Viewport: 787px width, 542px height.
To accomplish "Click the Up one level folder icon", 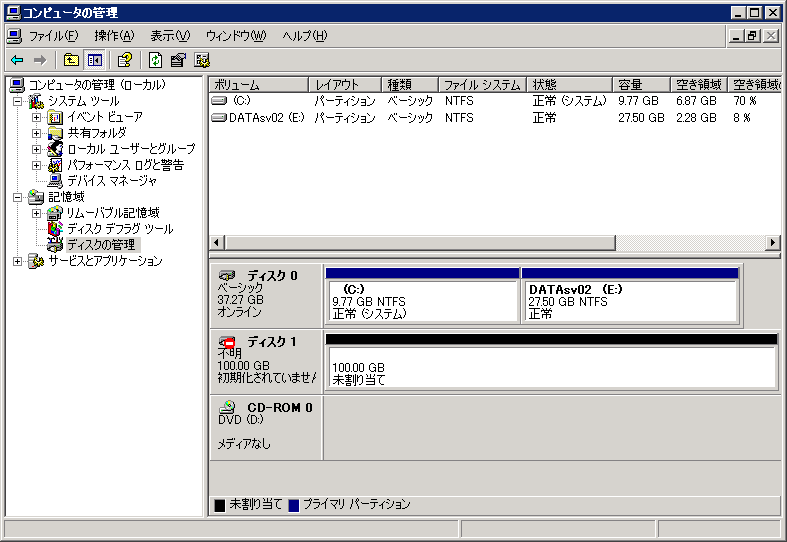I will tap(71, 60).
